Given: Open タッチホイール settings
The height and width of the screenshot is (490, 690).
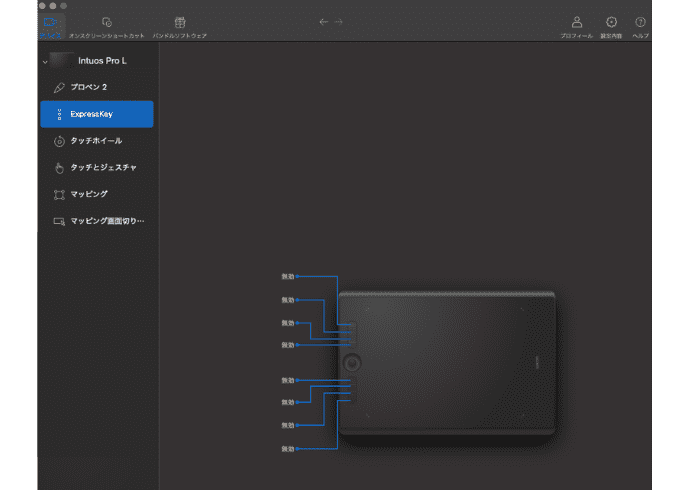Looking at the screenshot, I should click(x=96, y=141).
